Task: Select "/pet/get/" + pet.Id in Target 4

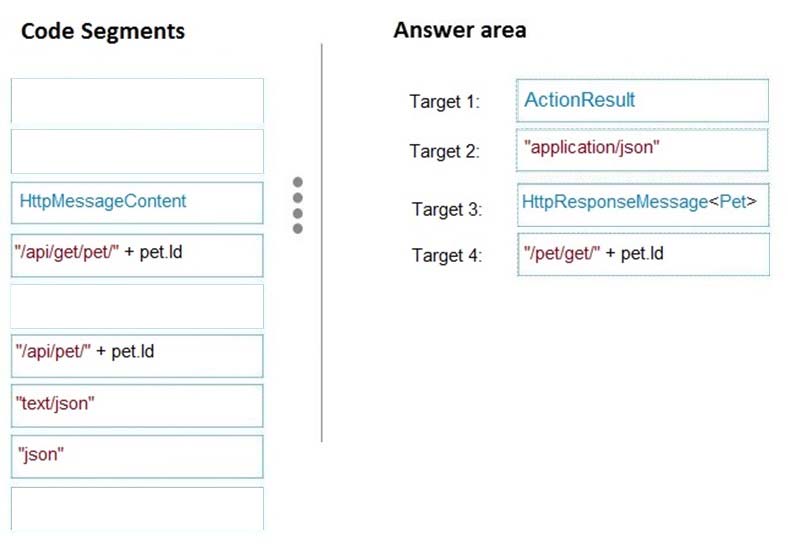Action: coord(643,254)
